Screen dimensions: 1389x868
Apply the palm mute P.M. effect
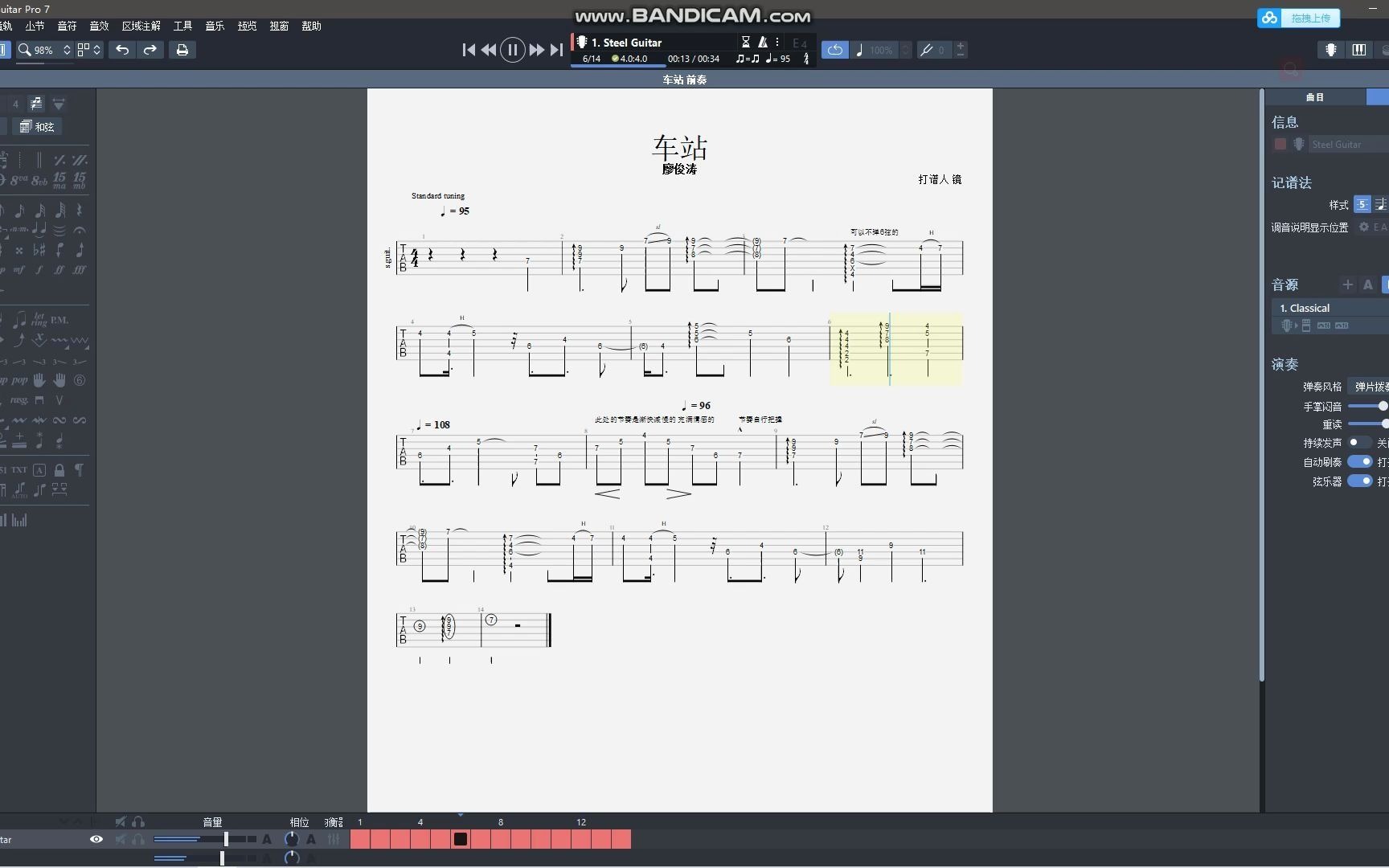(x=59, y=320)
